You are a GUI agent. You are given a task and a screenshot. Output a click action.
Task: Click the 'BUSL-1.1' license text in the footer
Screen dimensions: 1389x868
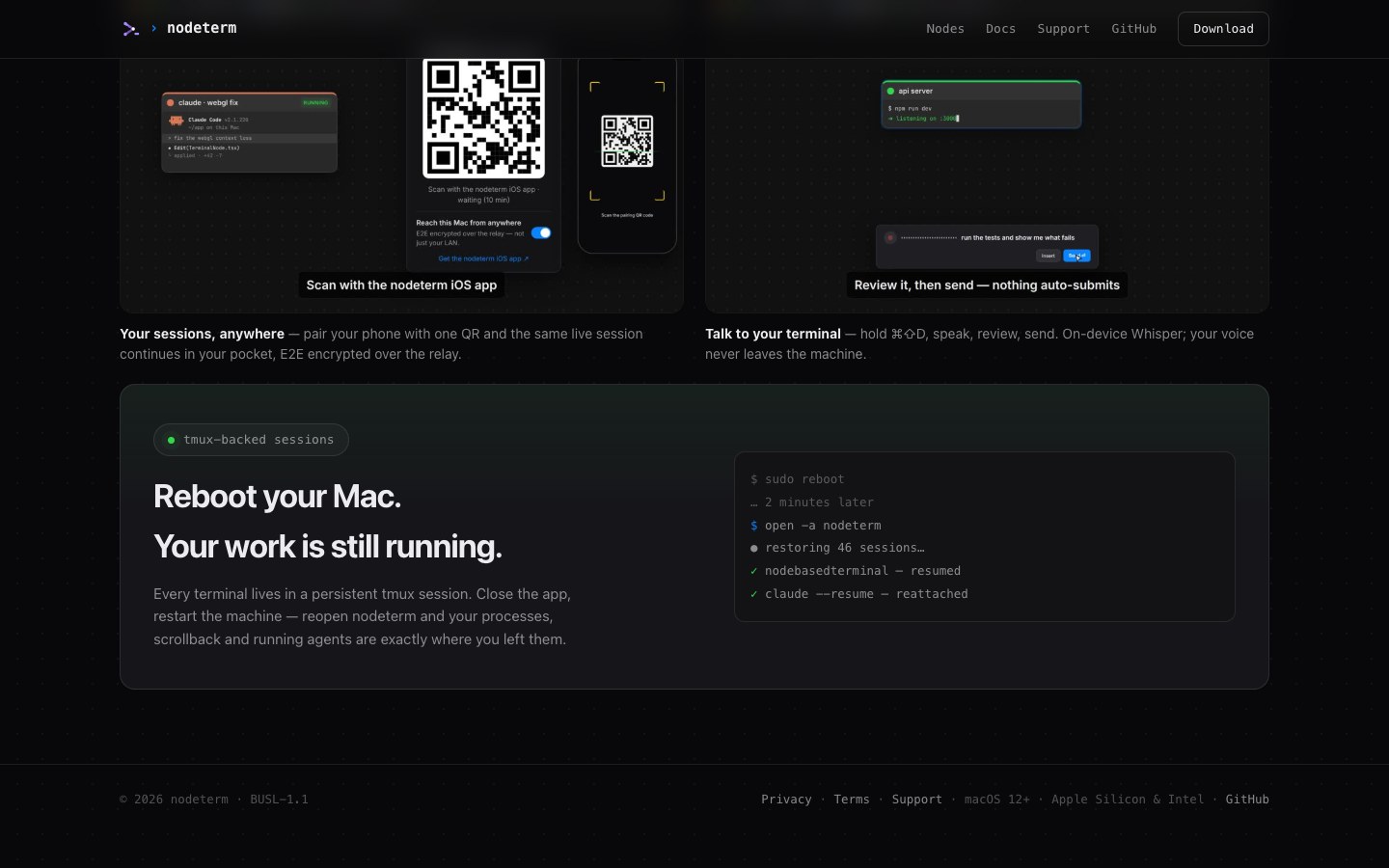pos(279,800)
